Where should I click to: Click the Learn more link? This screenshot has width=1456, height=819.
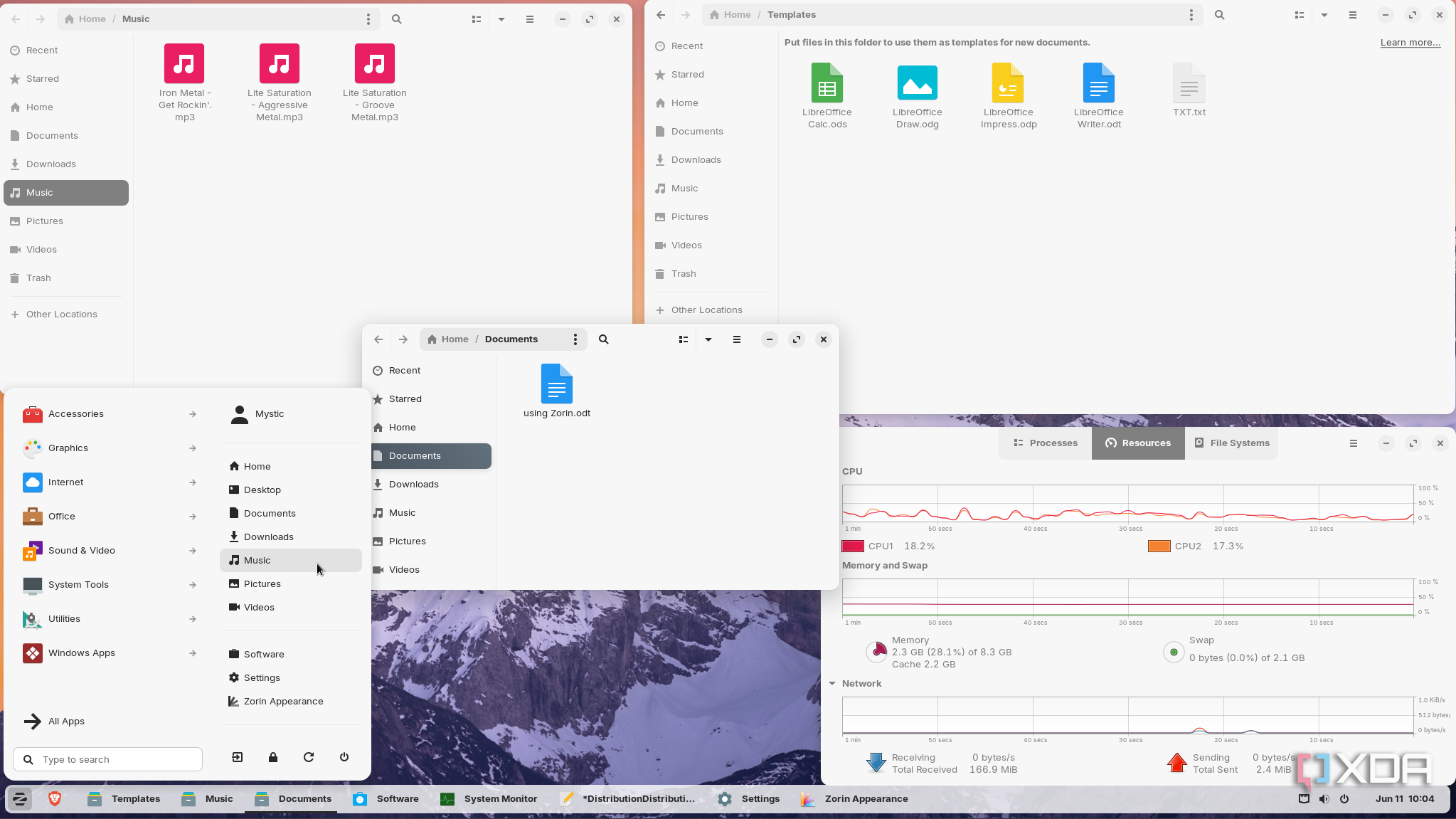pos(1410,43)
